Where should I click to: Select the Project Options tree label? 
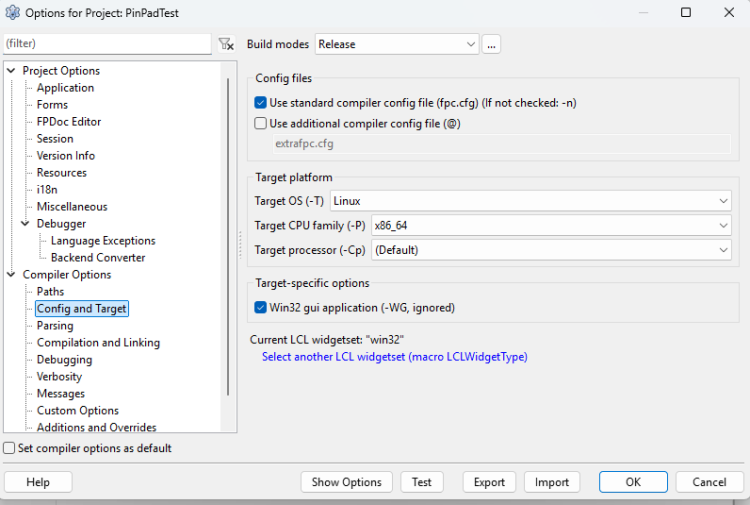(x=61, y=71)
